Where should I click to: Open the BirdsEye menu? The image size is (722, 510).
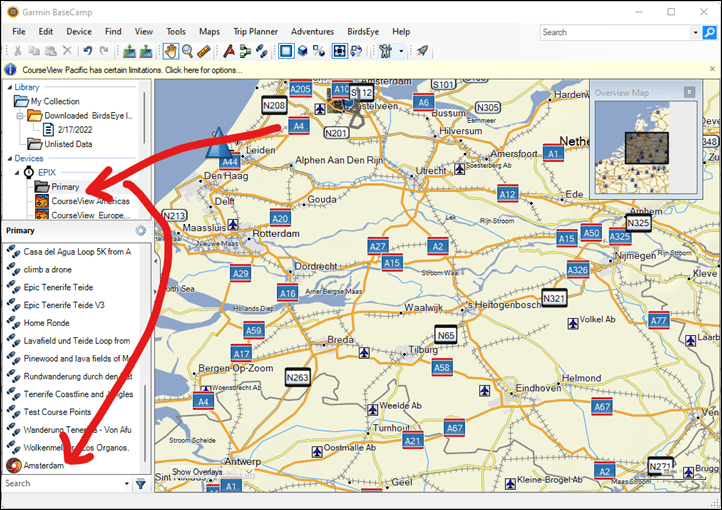click(x=363, y=31)
